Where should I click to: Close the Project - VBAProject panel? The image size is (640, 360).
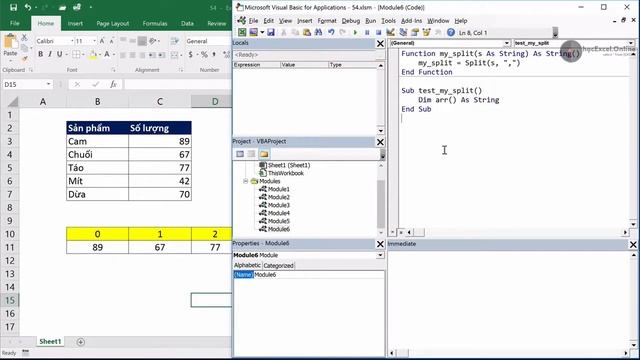coord(380,142)
